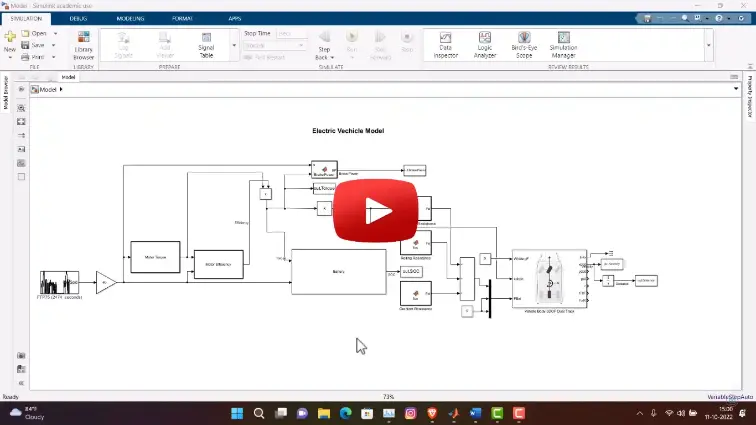This screenshot has width=756, height=425.
Task: Switch to the Debug ribbon tab
Action: point(78,18)
